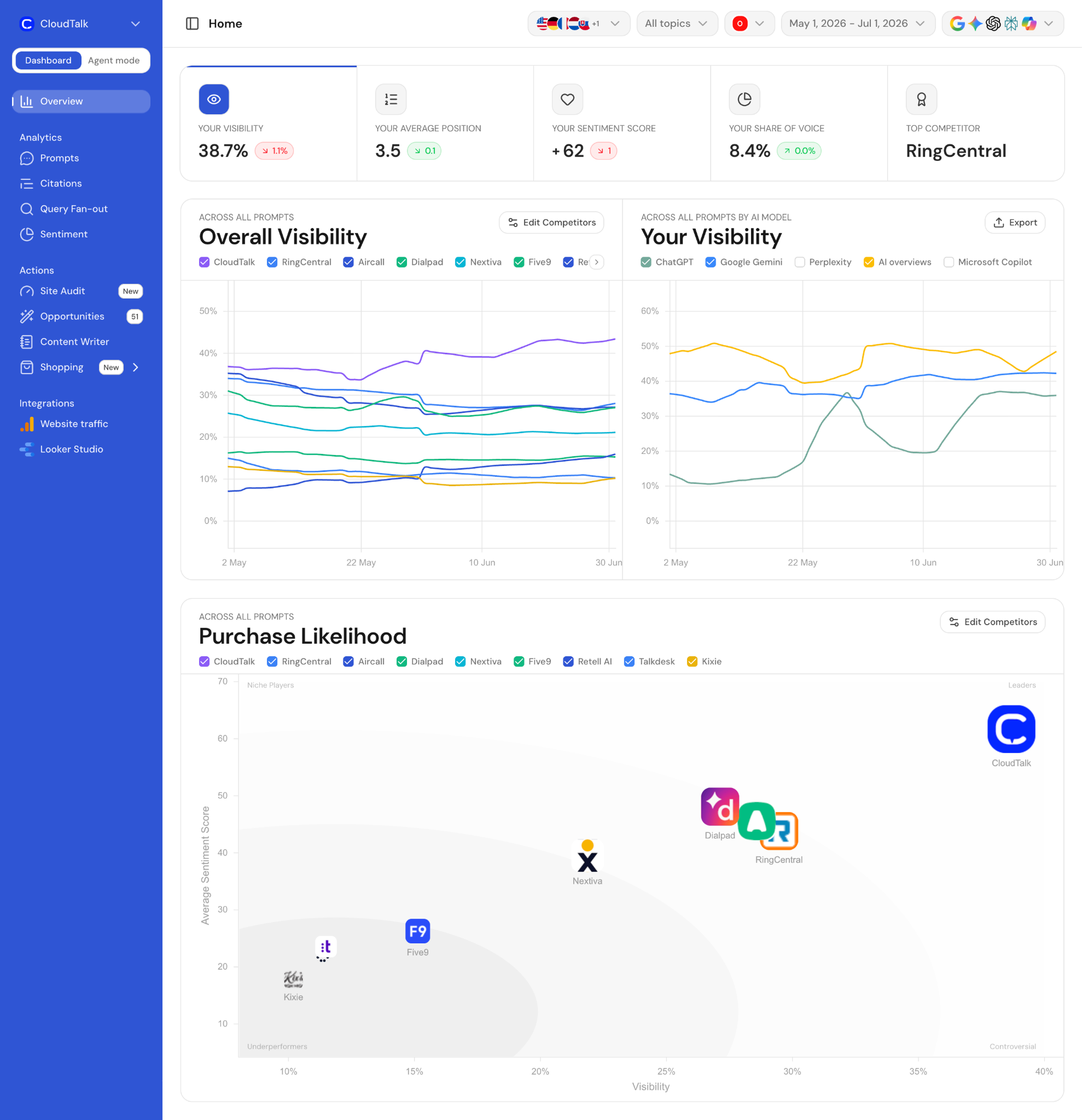Uncheck ChatGPT in Your Visibility legend
The height and width of the screenshot is (1120, 1082).
pos(646,262)
